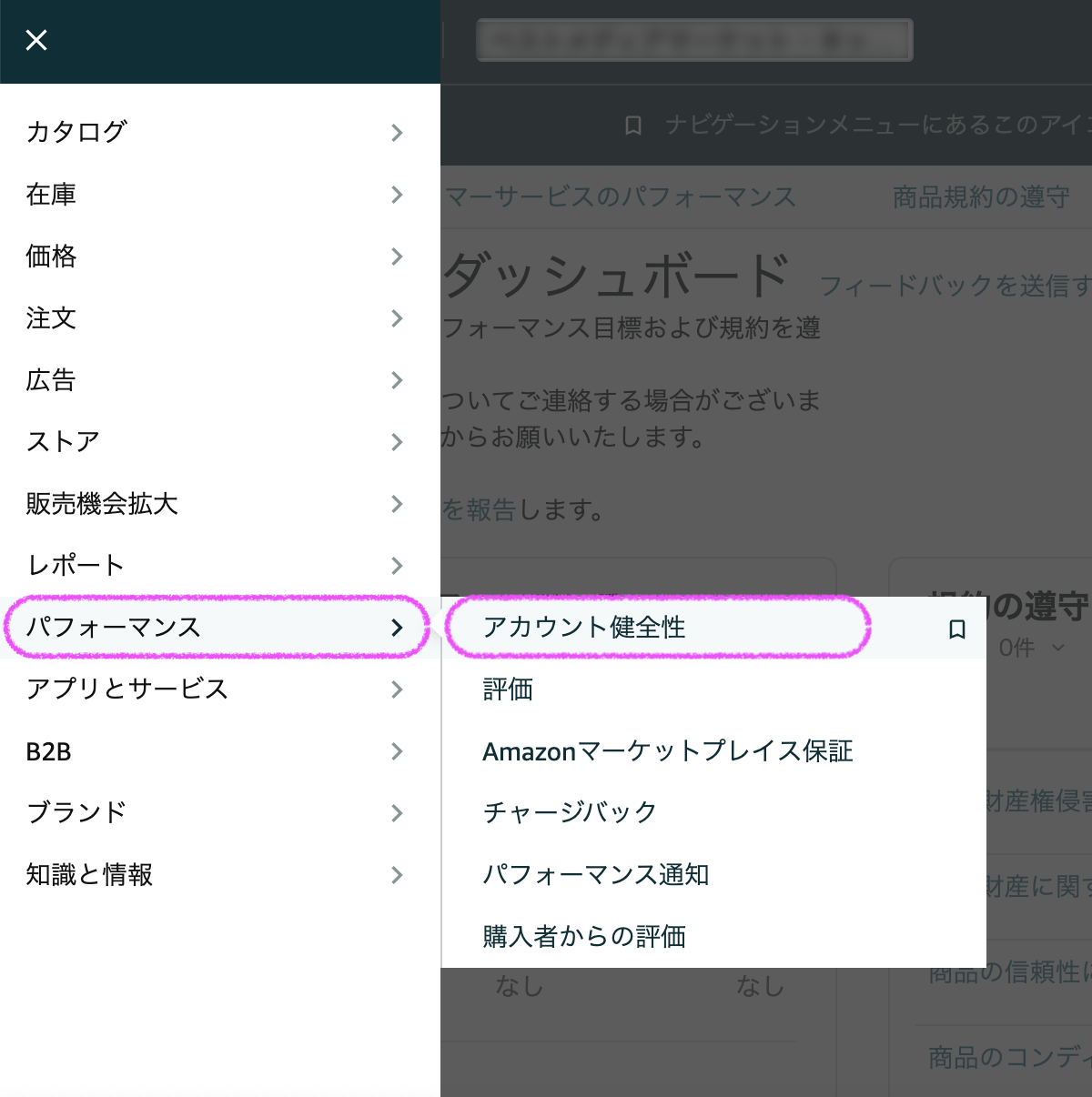The height and width of the screenshot is (1097, 1092).
Task: Bookmark the アカウント健全性 menu item
Action: click(x=956, y=629)
